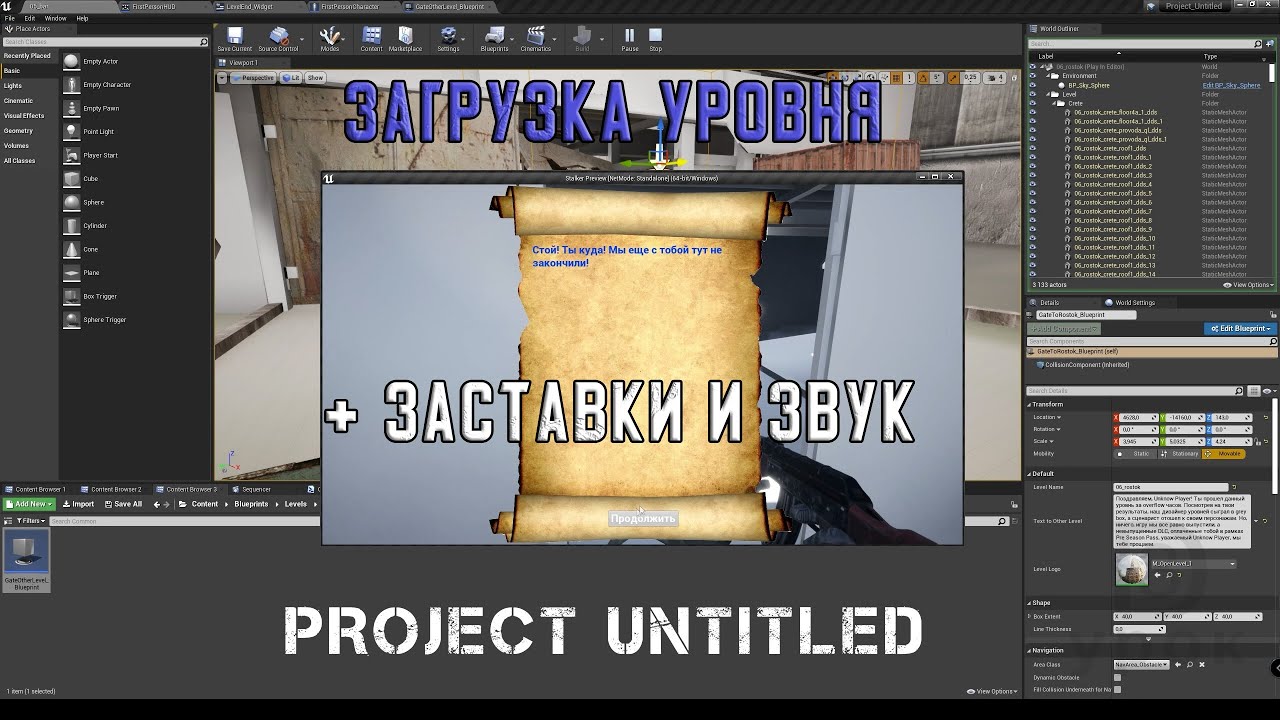Select the Empty Actor item icon
Screen dimensions: 1280x720
72,61
